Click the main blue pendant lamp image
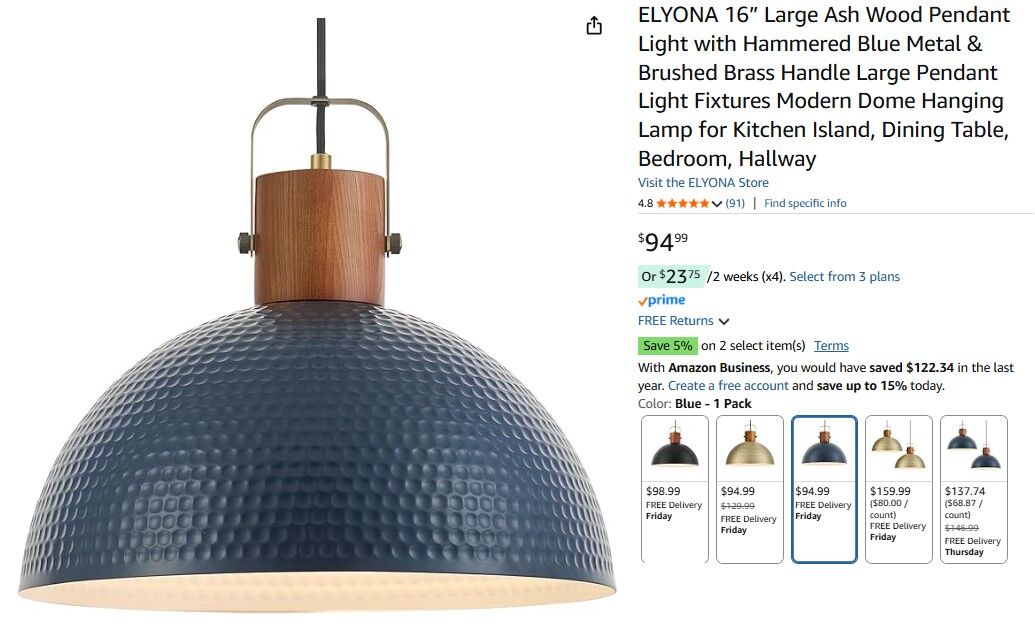The image size is (1035, 634). point(317,317)
